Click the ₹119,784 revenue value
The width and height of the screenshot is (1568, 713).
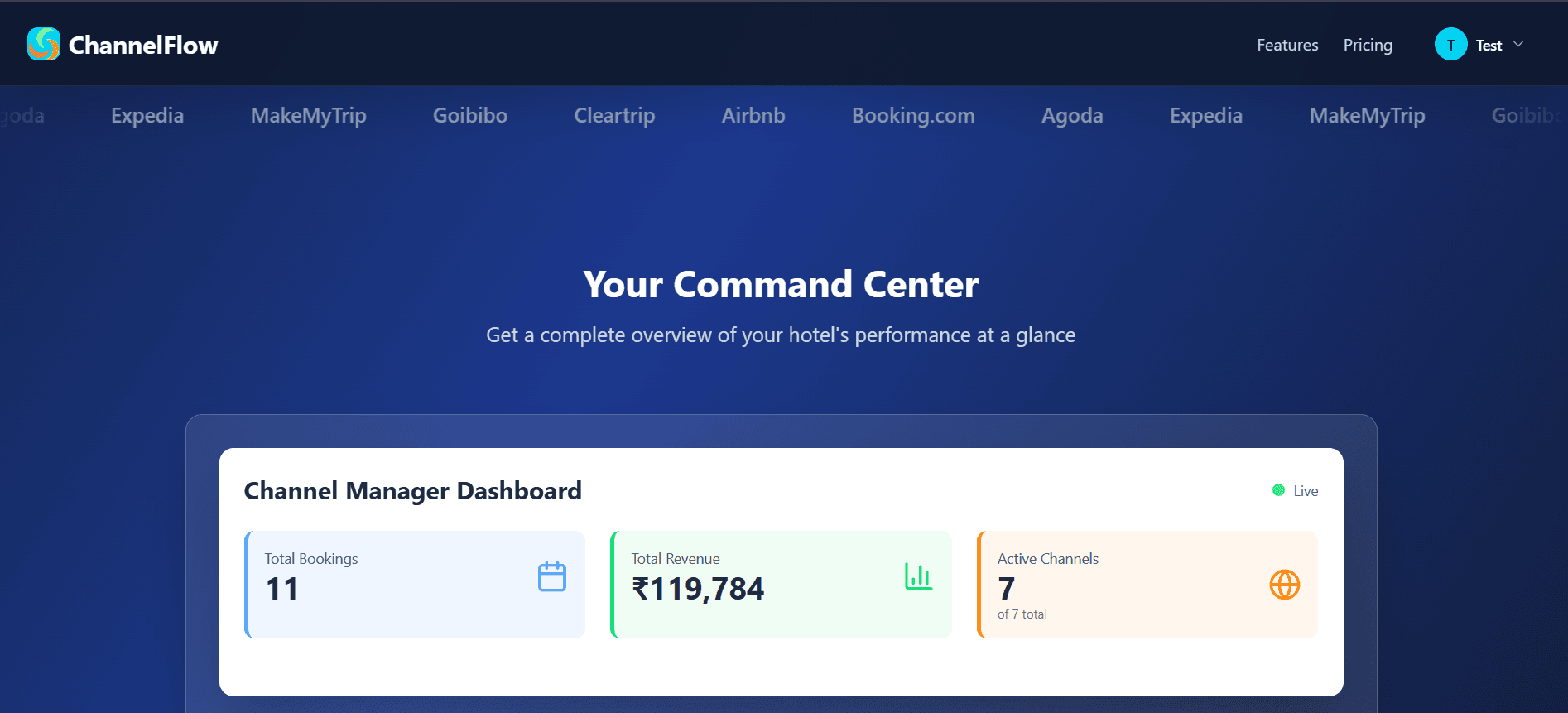(698, 589)
